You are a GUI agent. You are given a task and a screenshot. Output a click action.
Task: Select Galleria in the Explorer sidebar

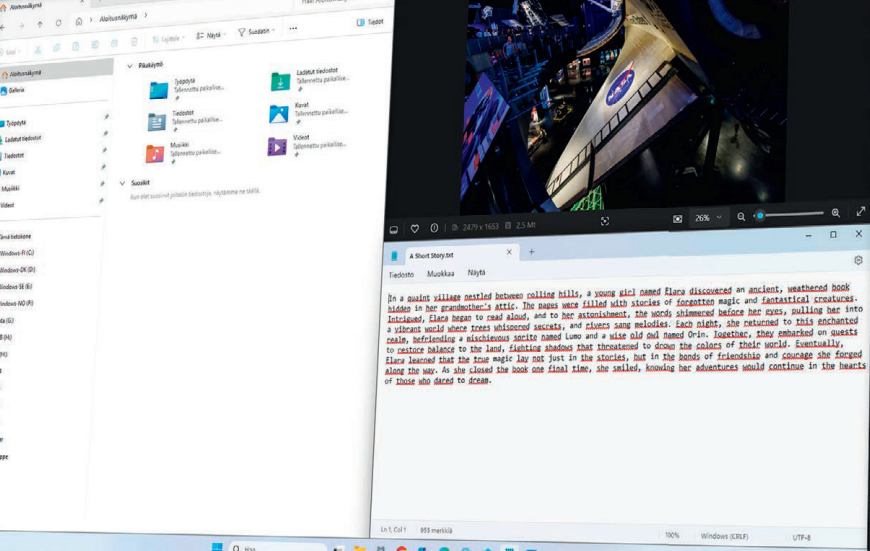(x=16, y=90)
